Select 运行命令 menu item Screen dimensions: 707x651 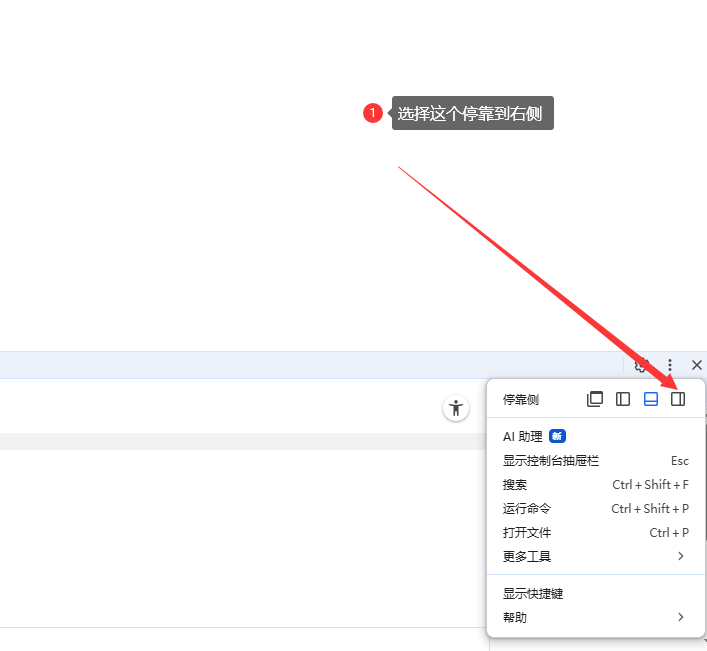[x=527, y=509]
